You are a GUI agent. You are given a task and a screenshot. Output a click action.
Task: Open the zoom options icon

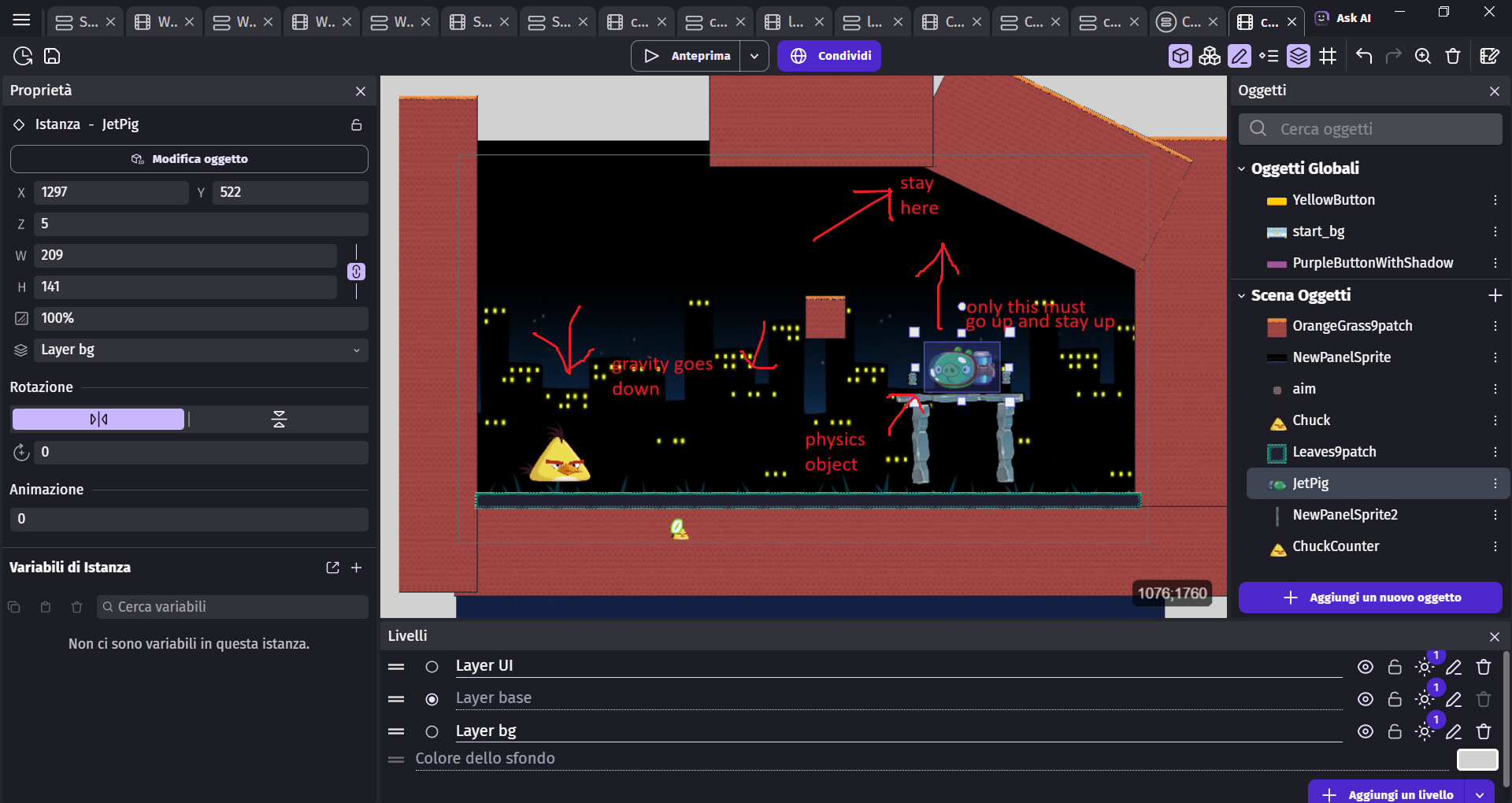tap(1423, 56)
